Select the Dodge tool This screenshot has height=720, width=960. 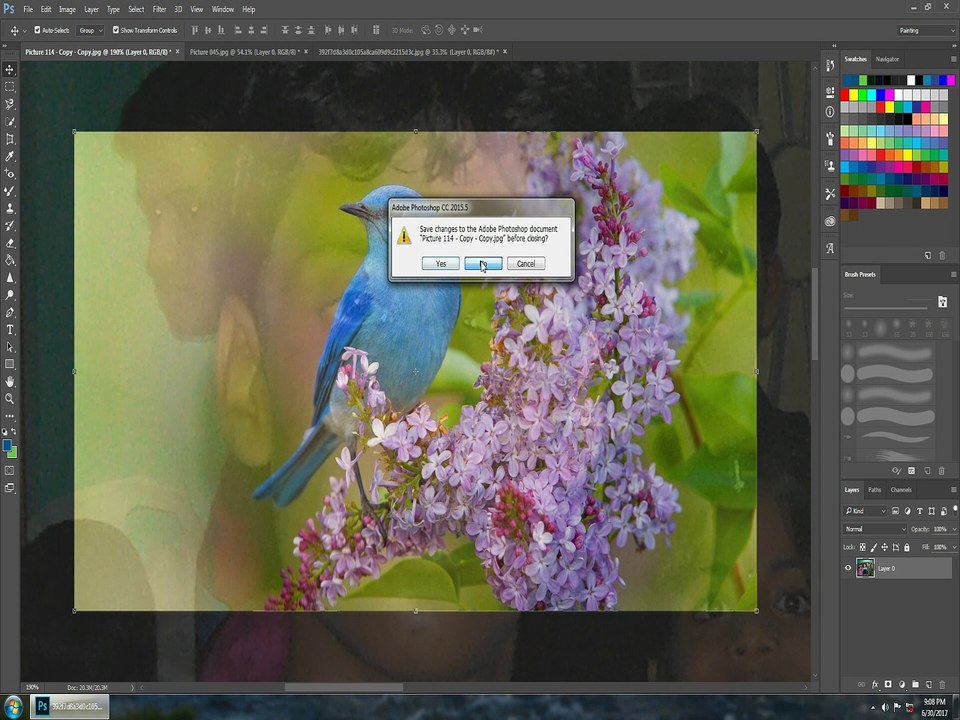10,295
